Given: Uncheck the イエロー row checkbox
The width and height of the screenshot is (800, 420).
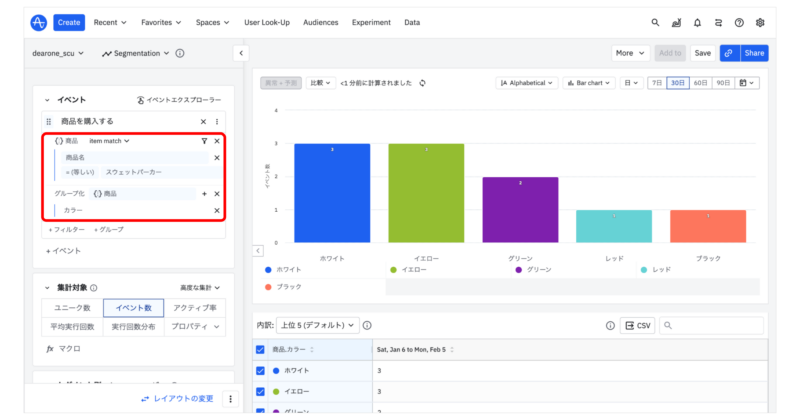Looking at the screenshot, I should (x=262, y=392).
